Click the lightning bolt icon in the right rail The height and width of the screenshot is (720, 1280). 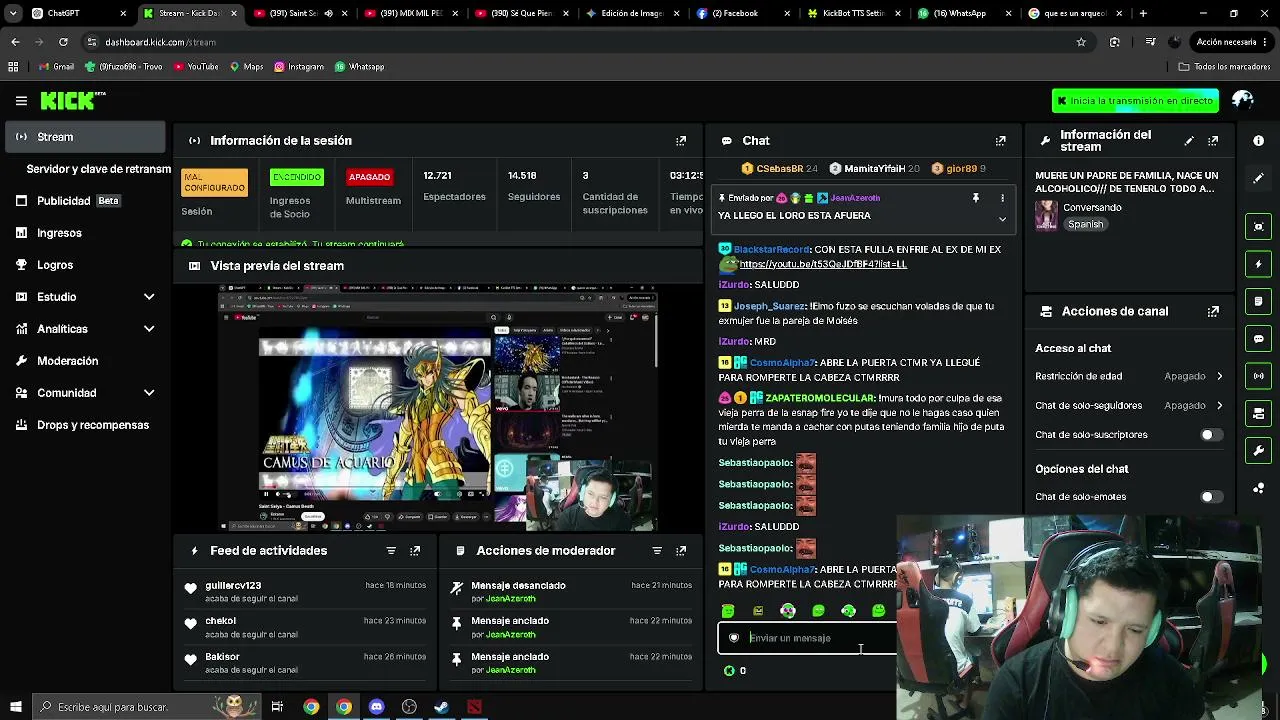pyautogui.click(x=1259, y=264)
